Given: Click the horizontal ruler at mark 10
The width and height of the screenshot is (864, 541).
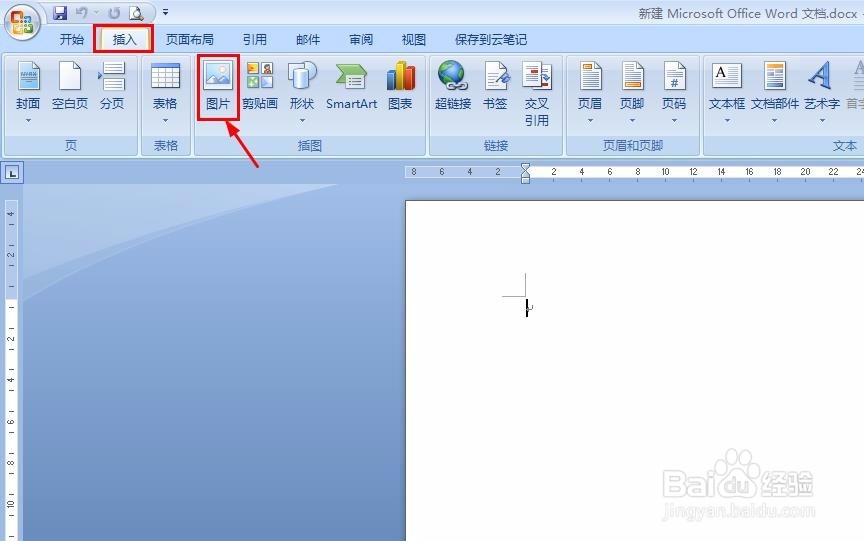Looking at the screenshot, I should [x=665, y=172].
